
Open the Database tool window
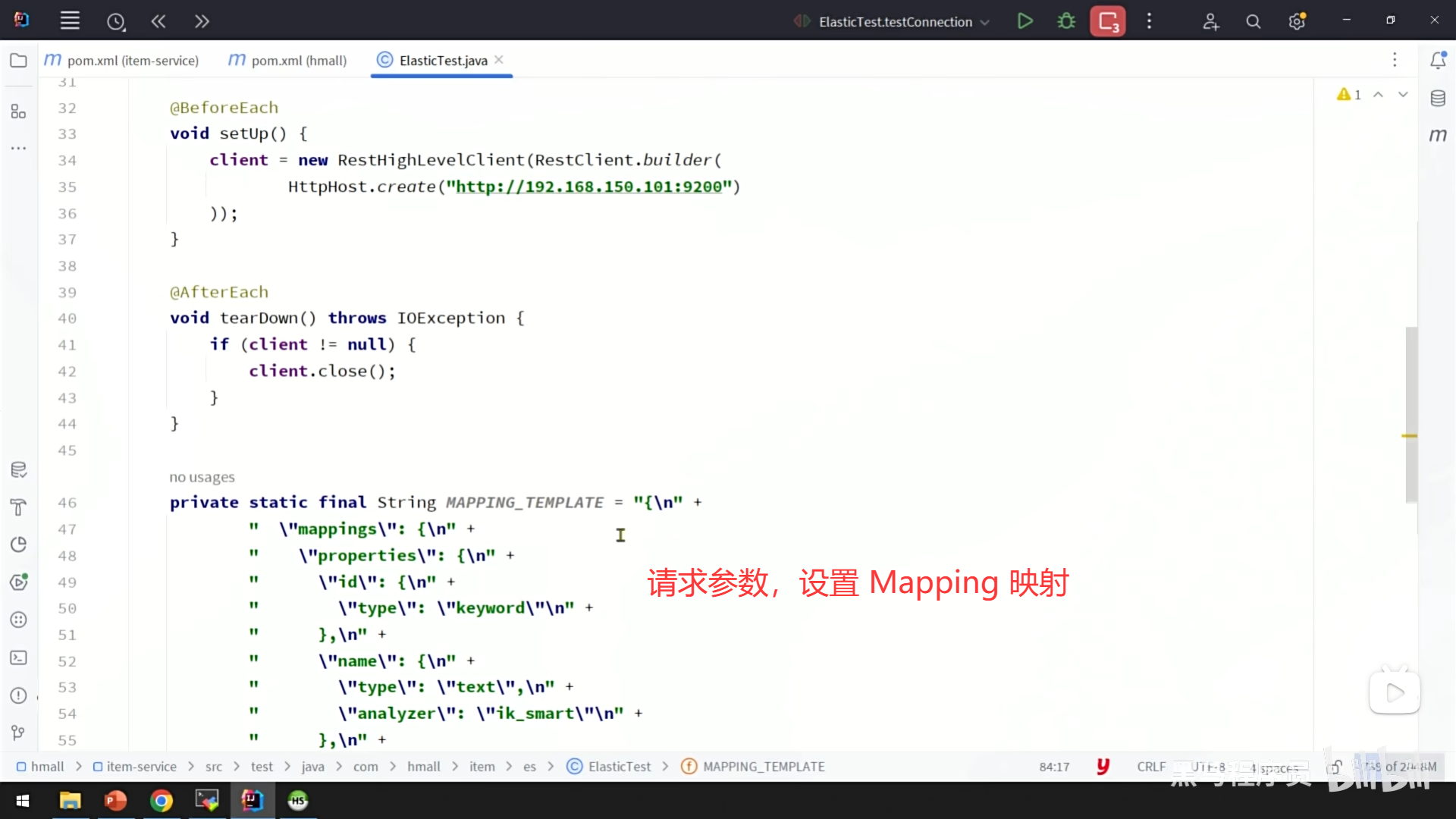click(x=1438, y=98)
